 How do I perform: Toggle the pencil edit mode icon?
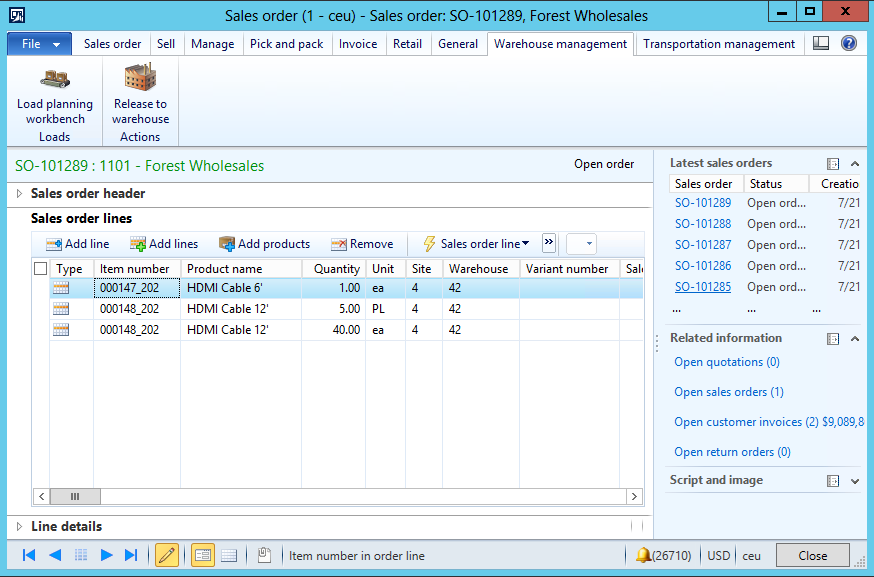coord(167,555)
